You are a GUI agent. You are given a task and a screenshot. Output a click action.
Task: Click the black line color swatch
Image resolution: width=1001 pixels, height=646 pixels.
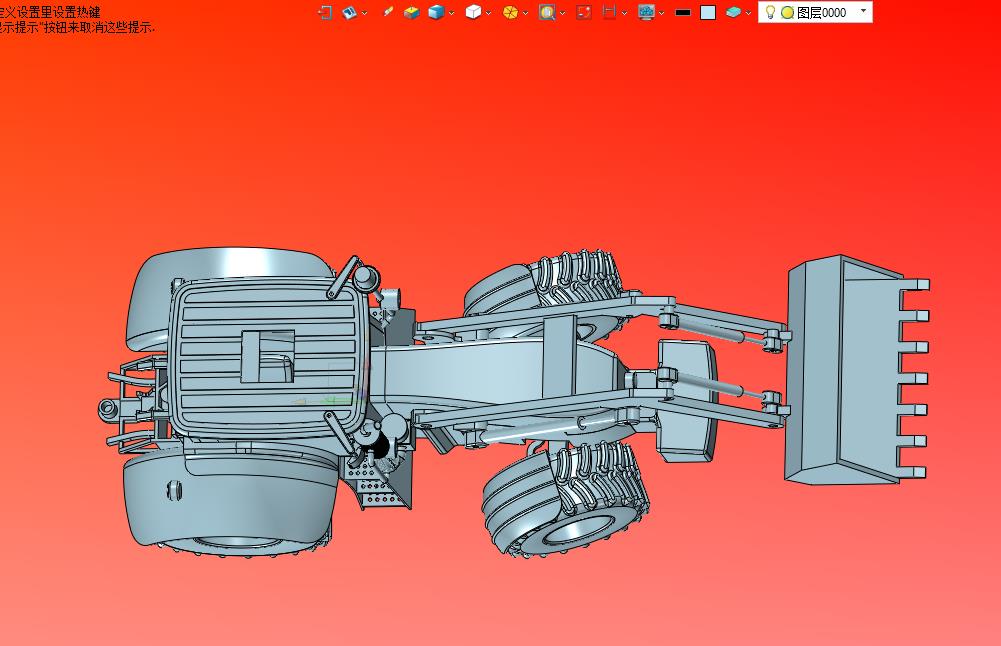683,12
